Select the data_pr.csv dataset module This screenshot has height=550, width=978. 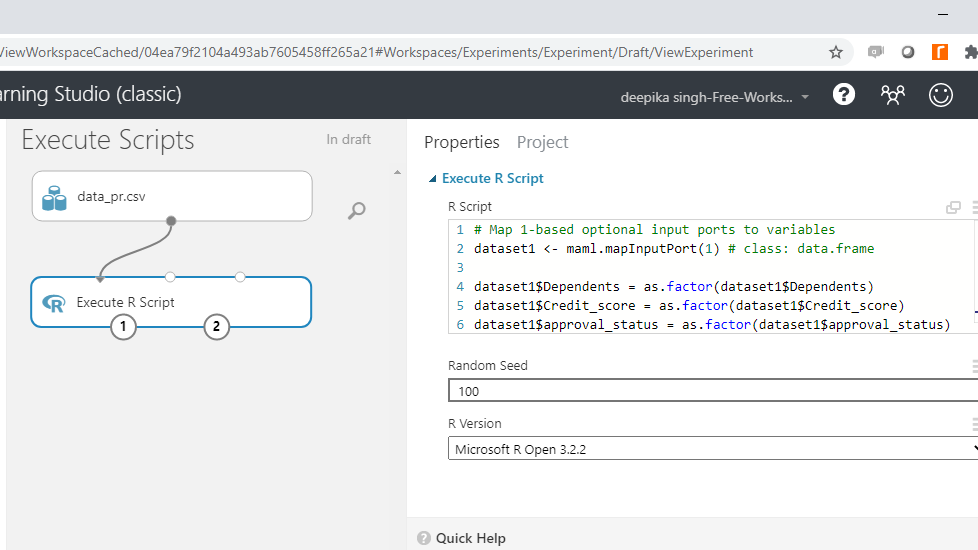172,196
